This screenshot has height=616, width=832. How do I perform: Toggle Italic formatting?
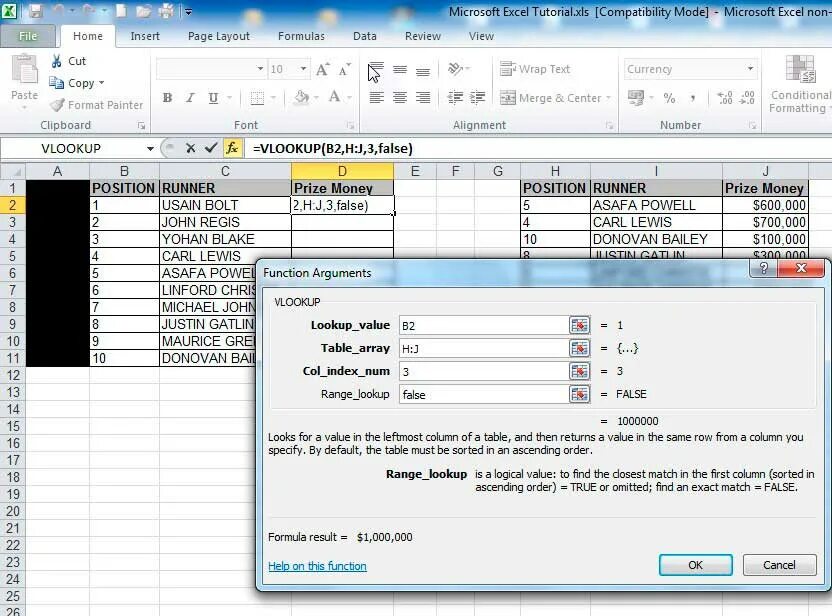tap(190, 98)
